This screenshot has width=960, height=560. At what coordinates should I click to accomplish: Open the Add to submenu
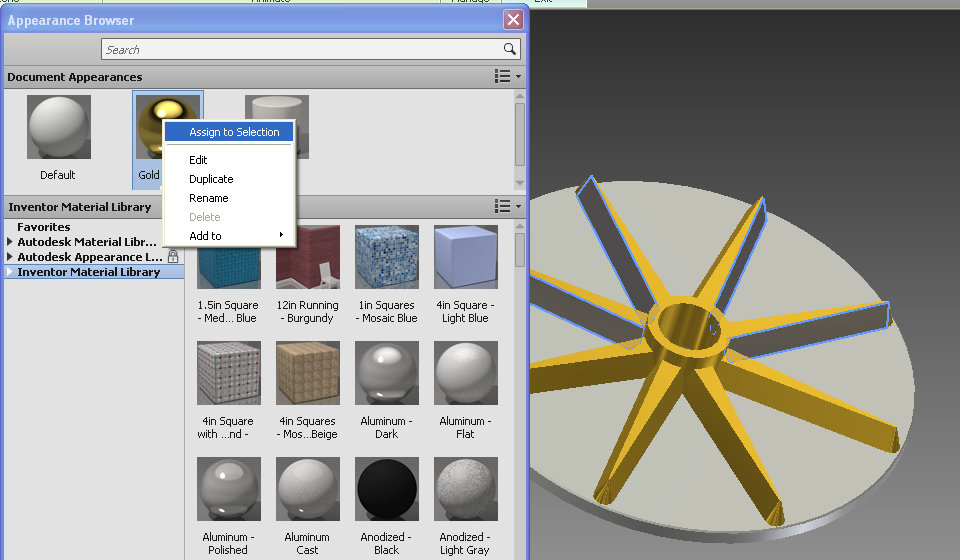coord(229,236)
